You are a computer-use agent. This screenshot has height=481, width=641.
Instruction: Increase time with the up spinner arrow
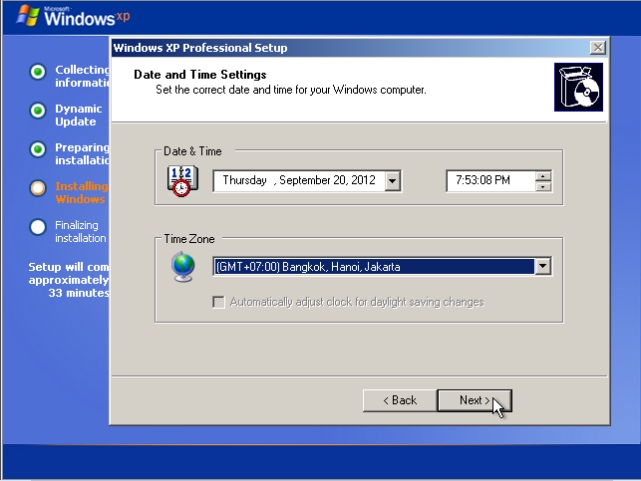[543, 176]
